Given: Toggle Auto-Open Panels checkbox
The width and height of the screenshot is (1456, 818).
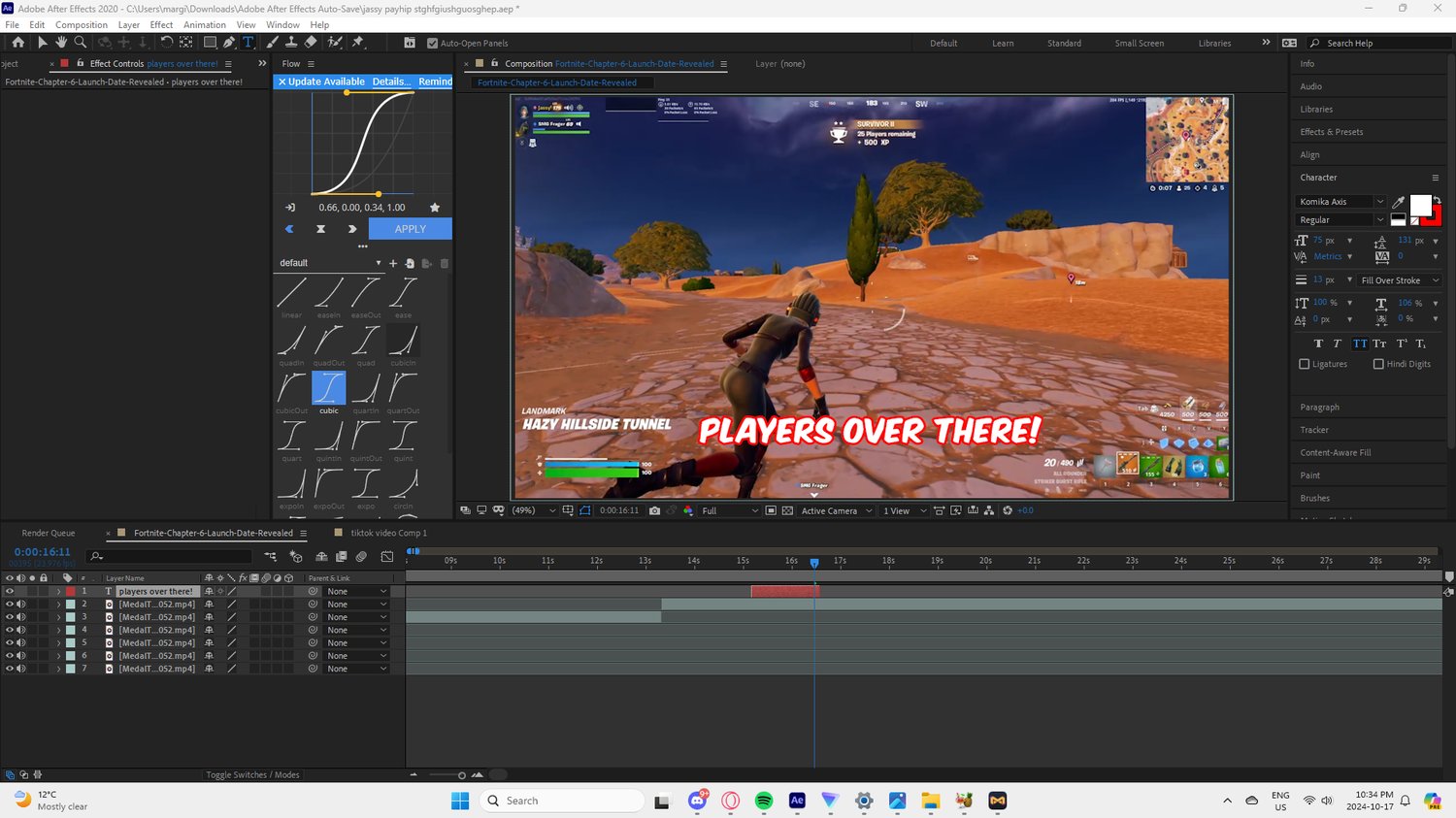Looking at the screenshot, I should (x=433, y=43).
